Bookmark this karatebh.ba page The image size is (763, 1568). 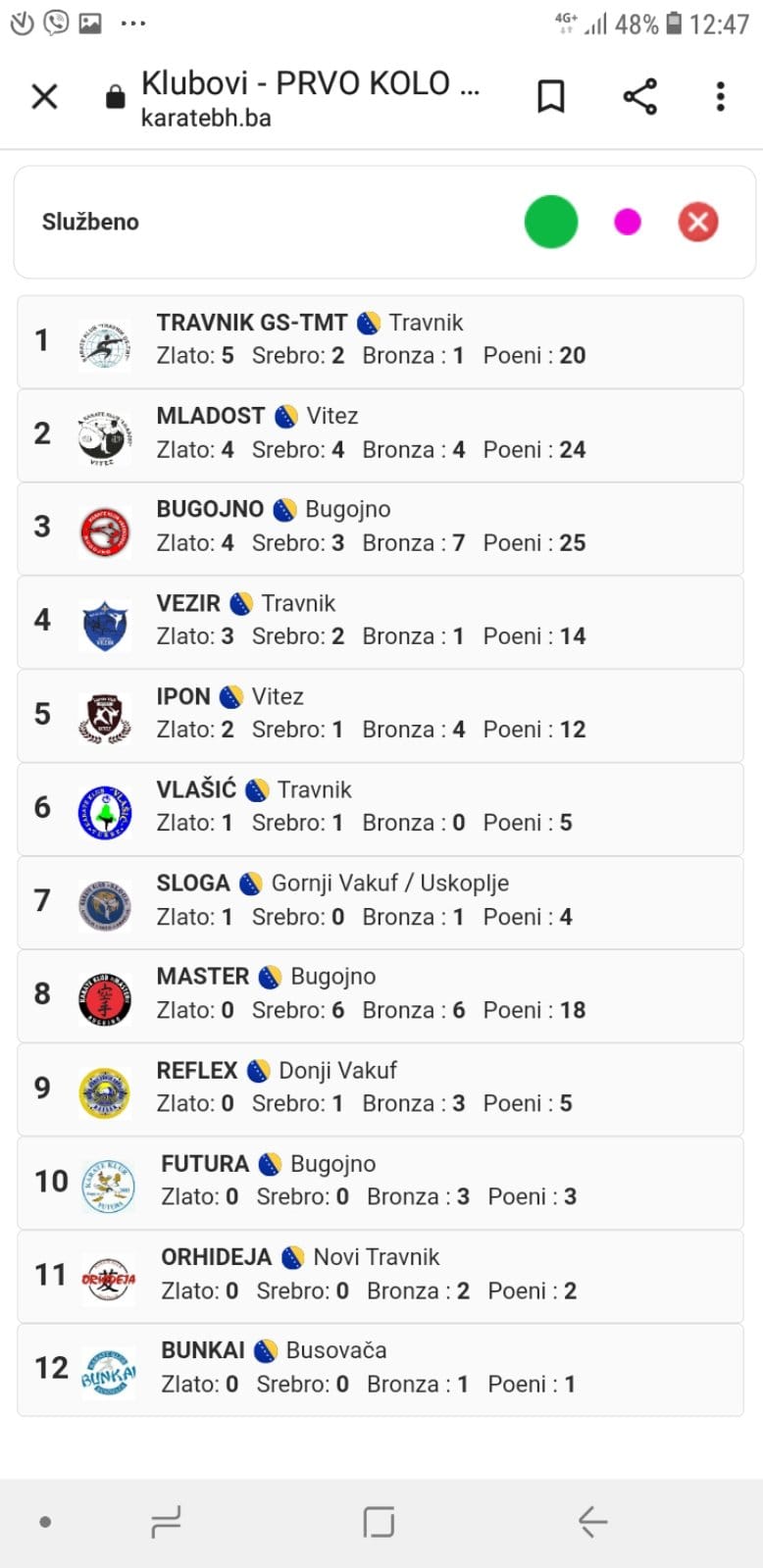coord(551,96)
